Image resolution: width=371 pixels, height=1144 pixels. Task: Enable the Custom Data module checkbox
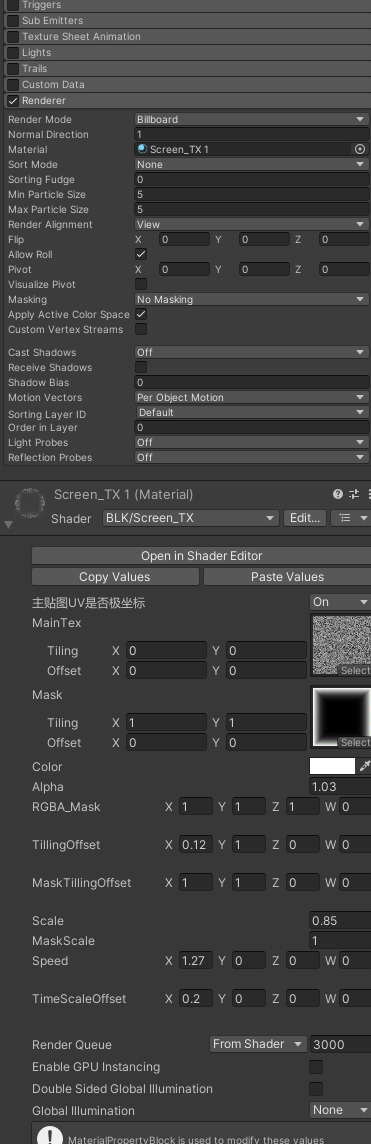pos(13,85)
